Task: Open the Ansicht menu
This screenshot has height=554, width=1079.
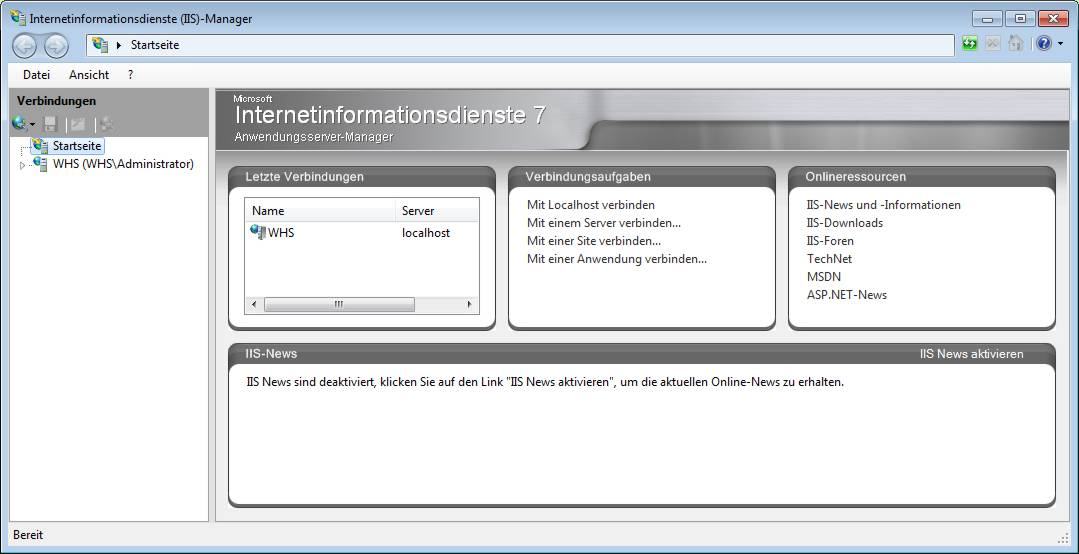Action: pyautogui.click(x=89, y=75)
